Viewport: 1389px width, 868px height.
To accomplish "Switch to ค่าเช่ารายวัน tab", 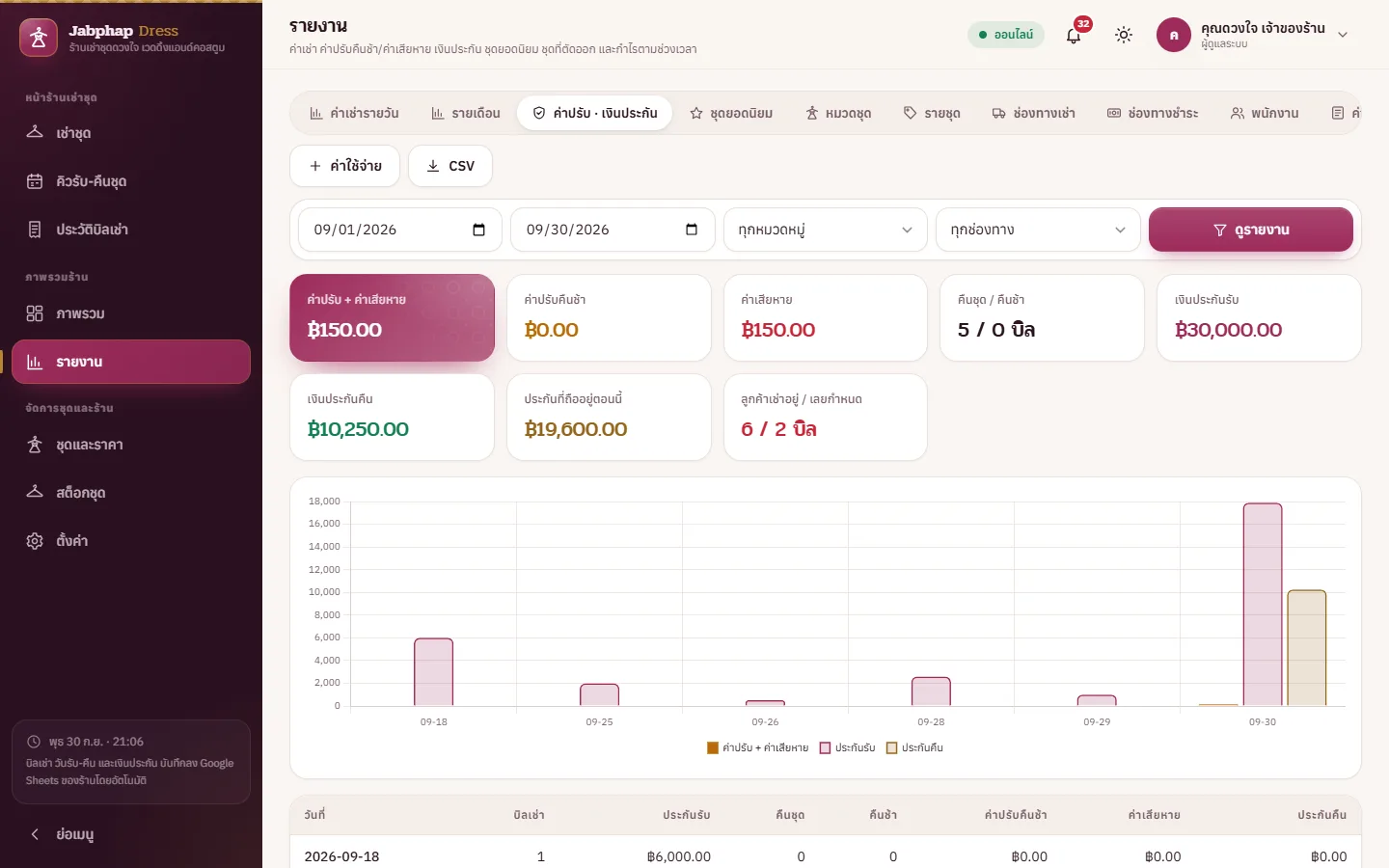I will click(354, 113).
